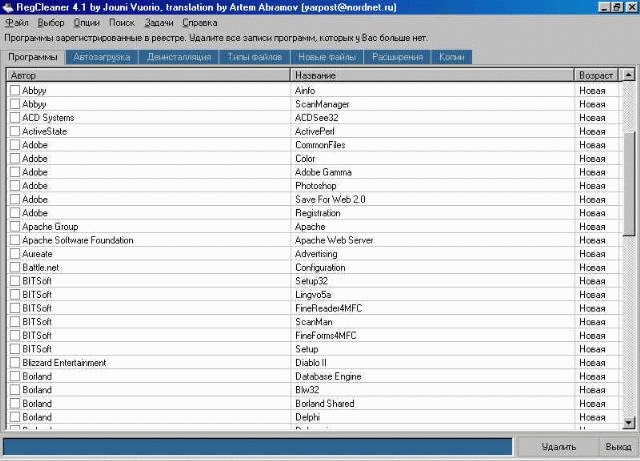Click the Выход button
The height and width of the screenshot is (461, 640).
pyautogui.click(x=618, y=447)
